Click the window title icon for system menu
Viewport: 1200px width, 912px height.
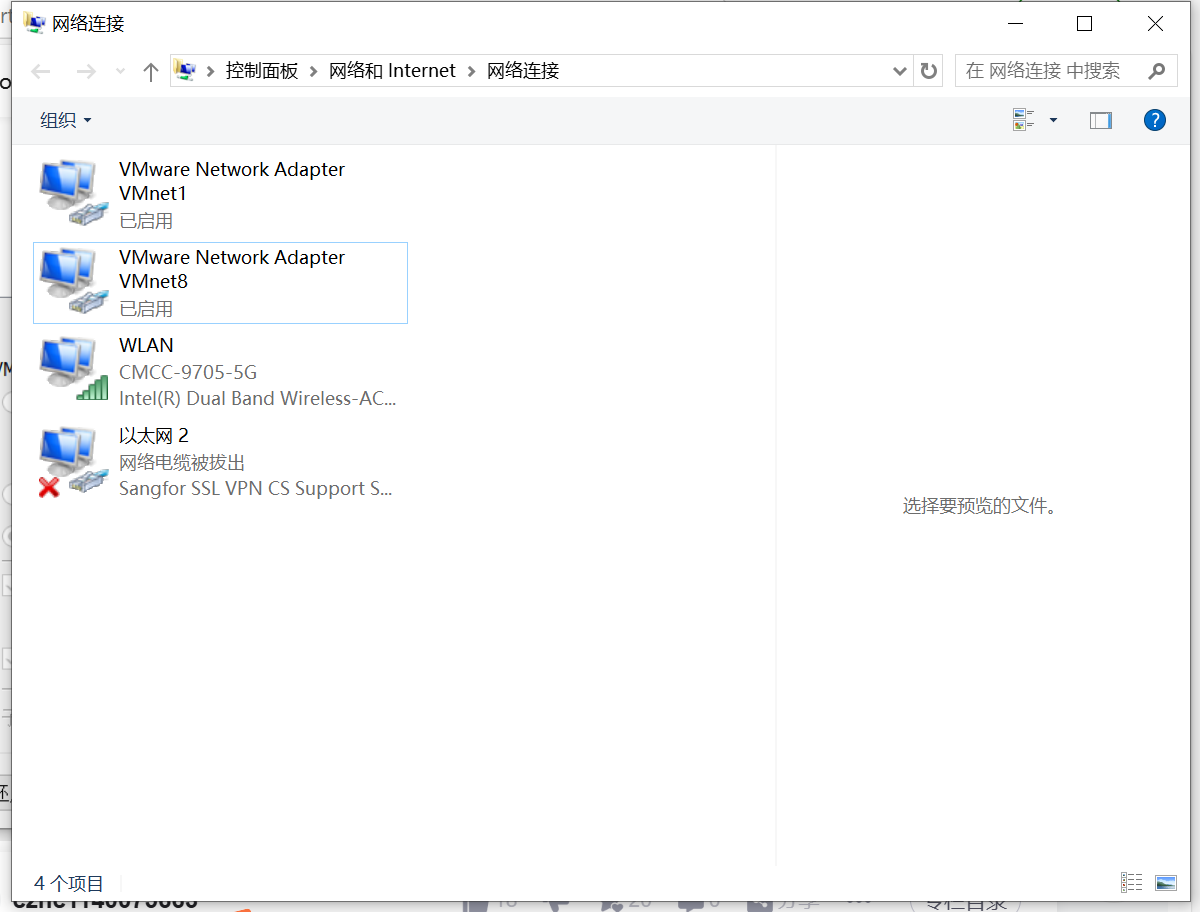tap(34, 23)
